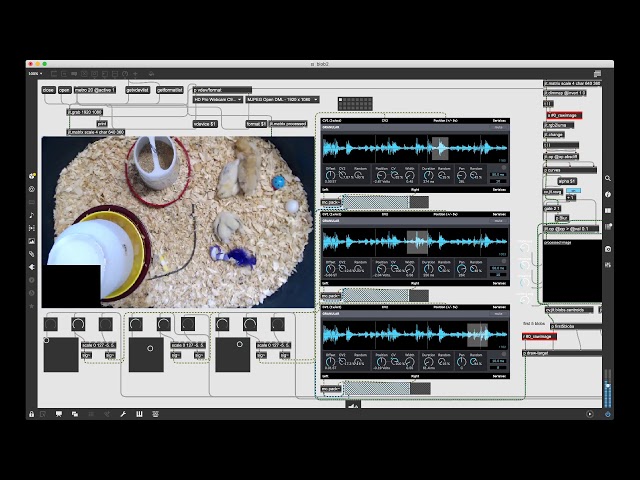
Task: Click the open message box
Action: [x=64, y=90]
